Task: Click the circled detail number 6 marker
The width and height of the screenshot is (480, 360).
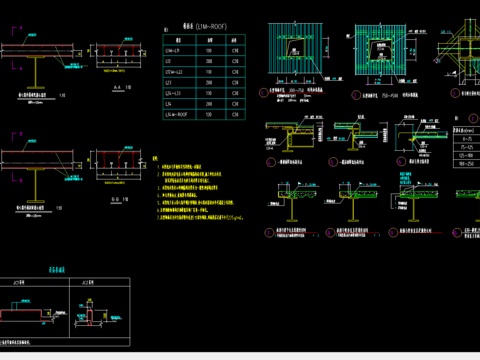Action: click(401, 162)
